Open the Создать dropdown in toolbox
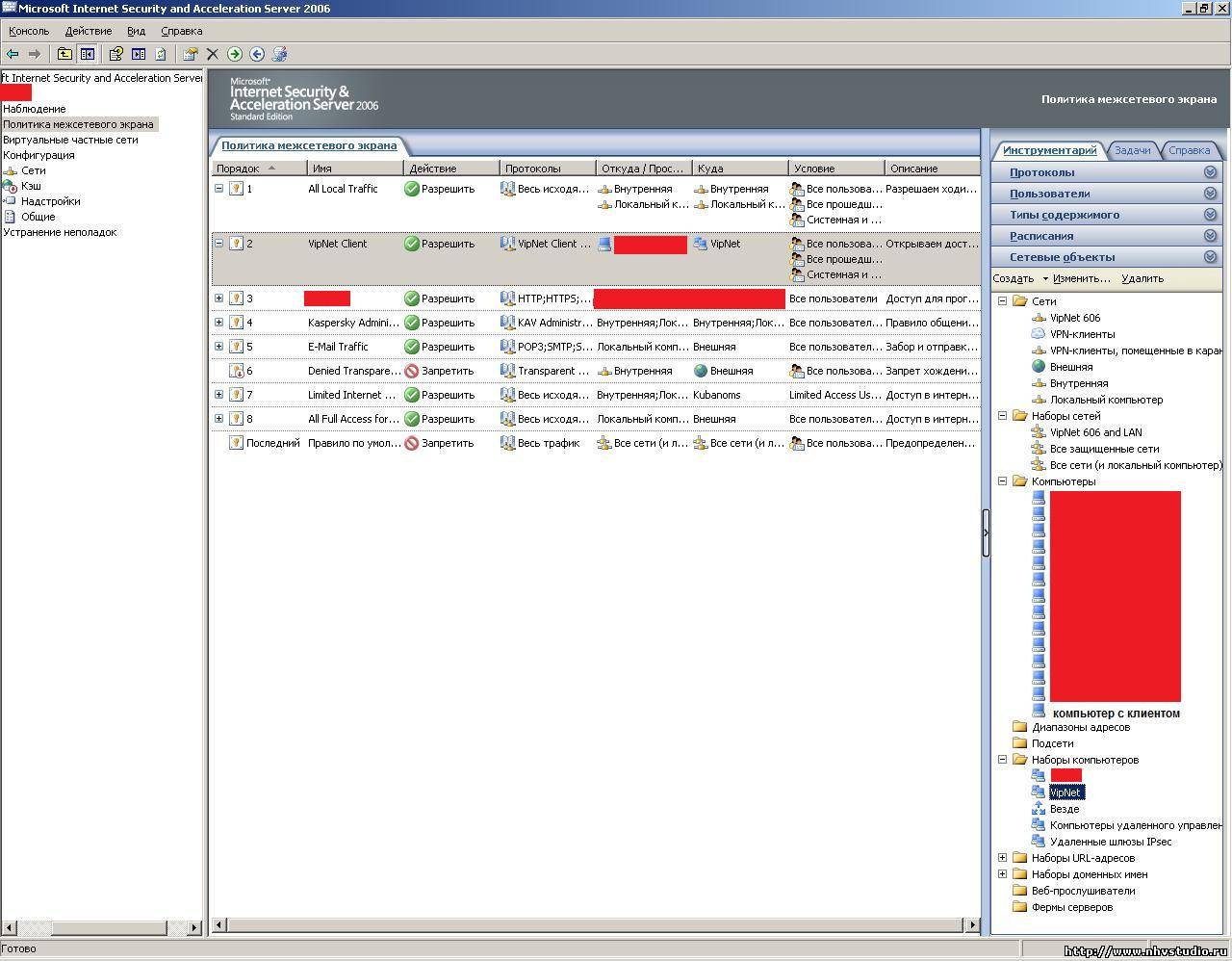The height and width of the screenshot is (961, 1232). point(1019,278)
